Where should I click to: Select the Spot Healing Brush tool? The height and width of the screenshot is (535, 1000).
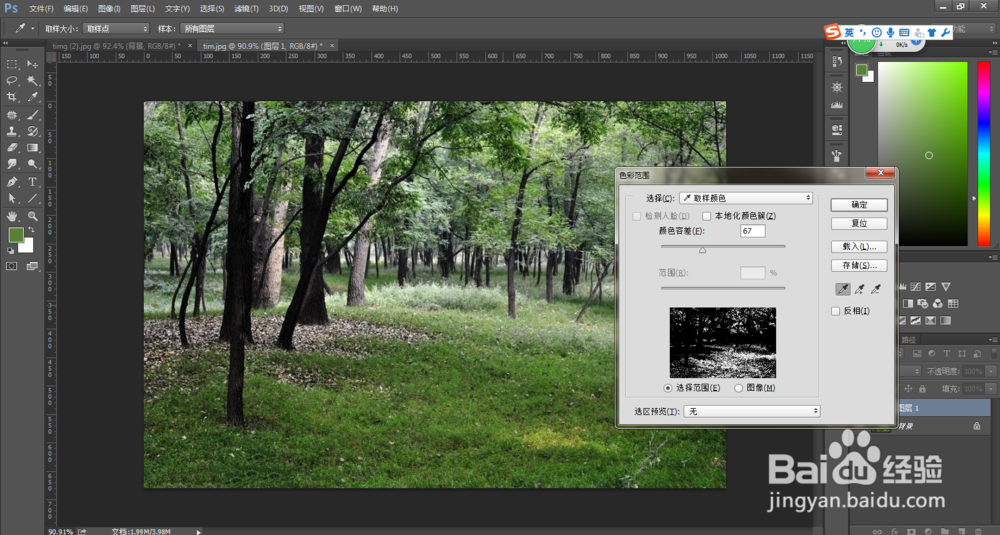(12, 115)
